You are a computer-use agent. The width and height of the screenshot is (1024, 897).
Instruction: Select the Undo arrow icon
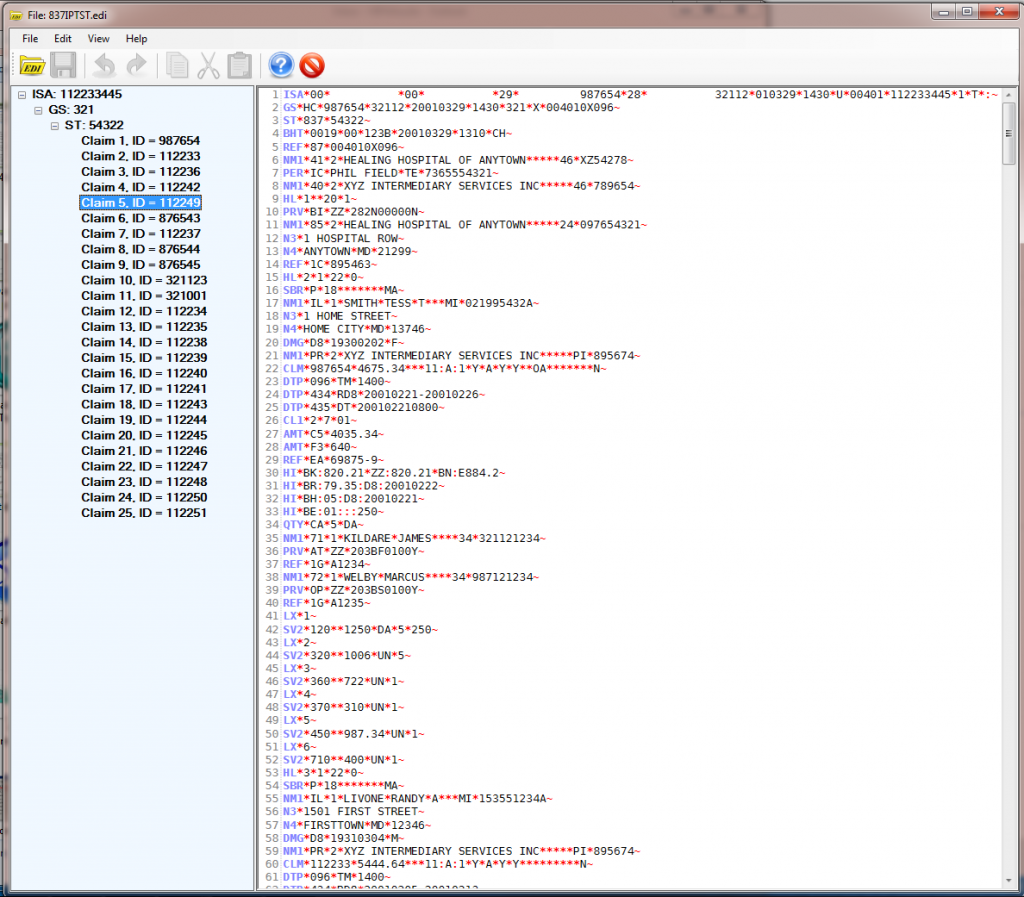coord(105,65)
